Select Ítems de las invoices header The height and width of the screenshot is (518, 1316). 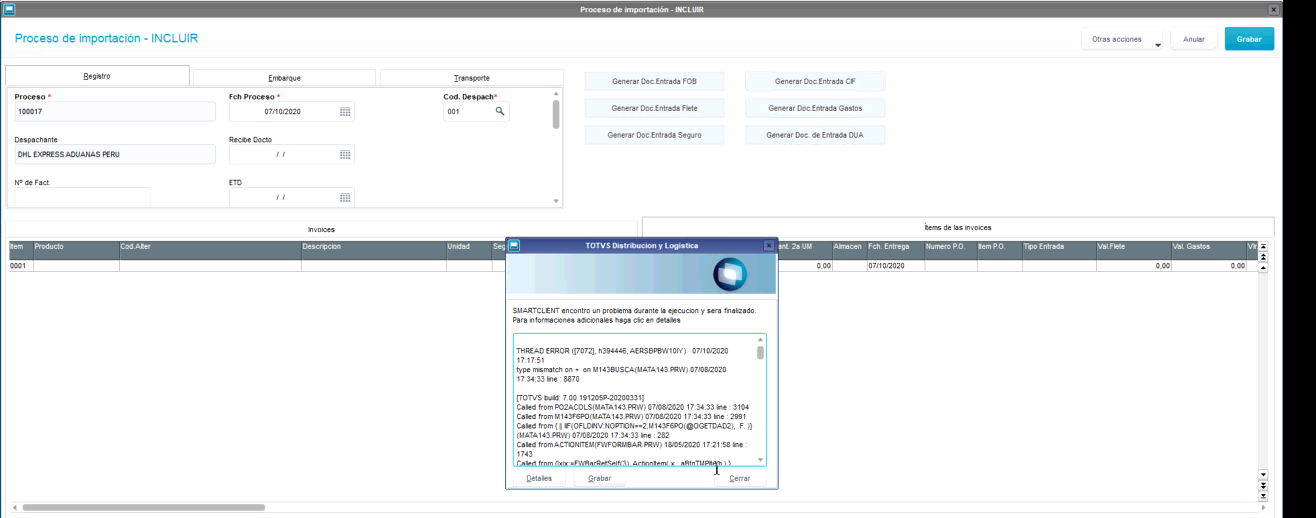coord(958,227)
